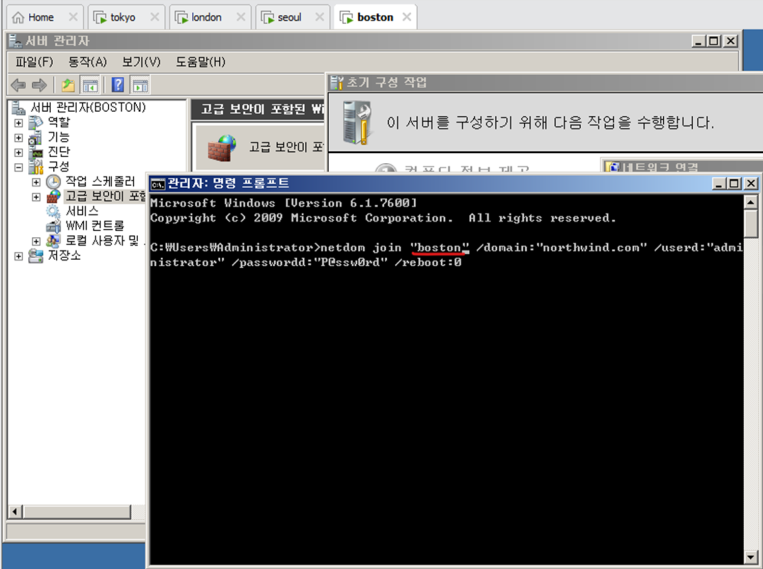This screenshot has width=763, height=569.
Task: Select 작업 스케줄러 in the tree
Action: point(100,182)
